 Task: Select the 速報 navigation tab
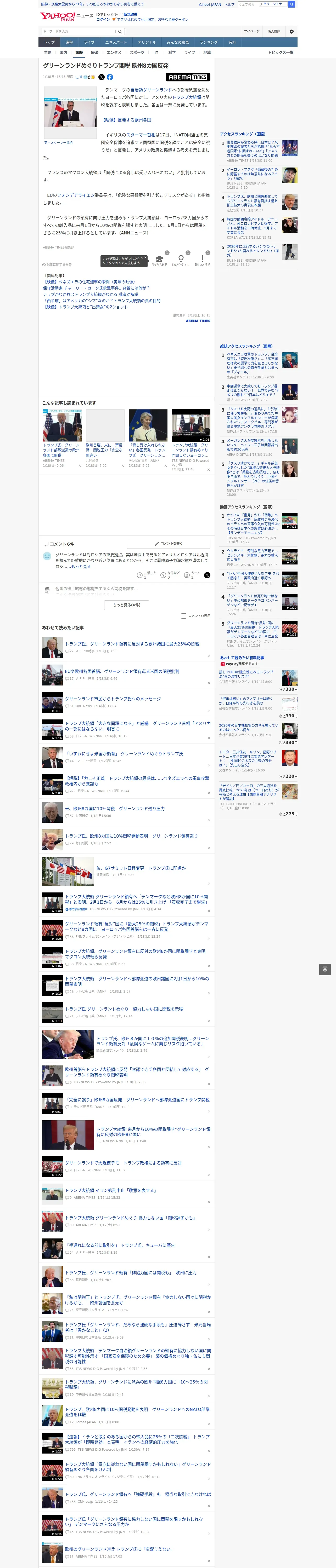[69, 43]
